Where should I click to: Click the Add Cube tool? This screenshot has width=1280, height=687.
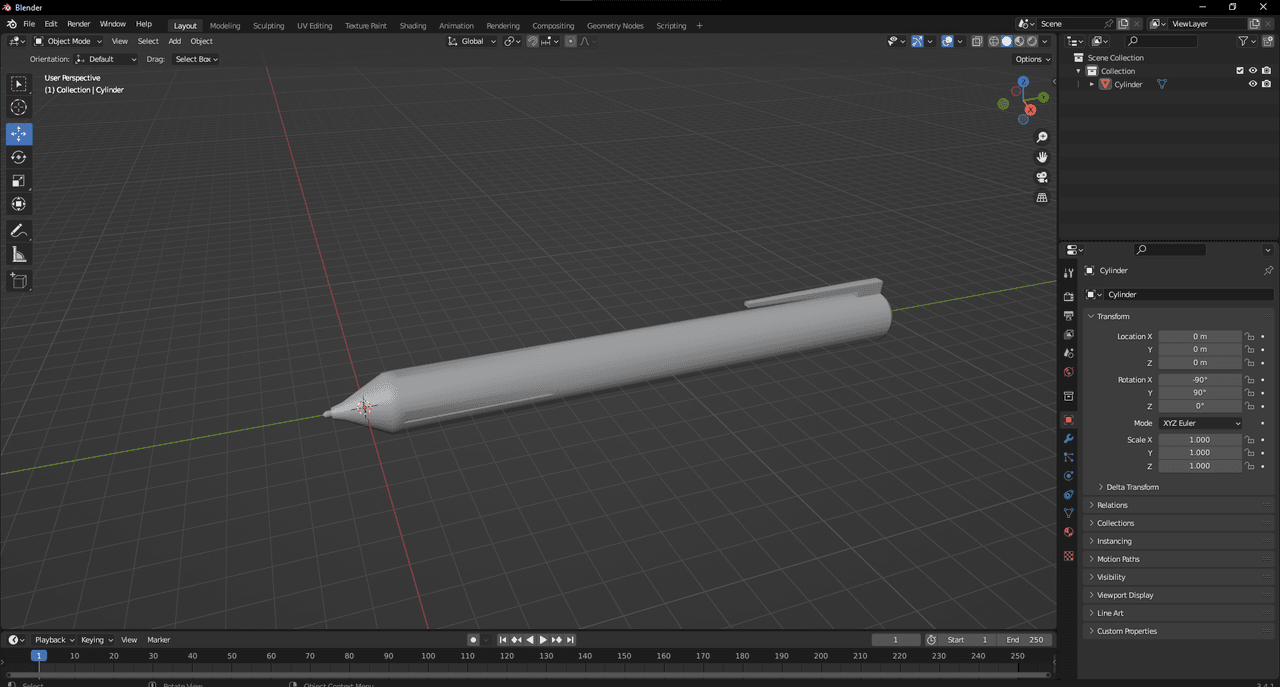19,281
